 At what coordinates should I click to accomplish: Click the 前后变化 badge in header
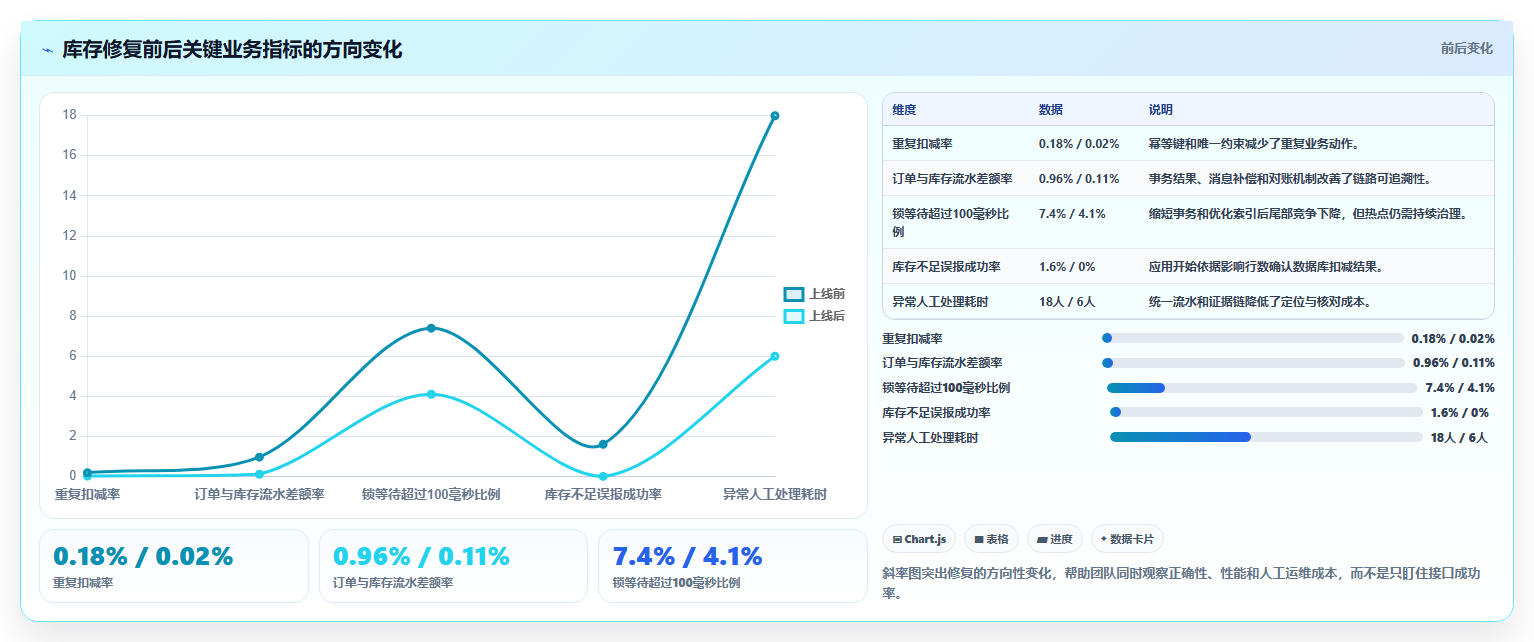(1466, 48)
